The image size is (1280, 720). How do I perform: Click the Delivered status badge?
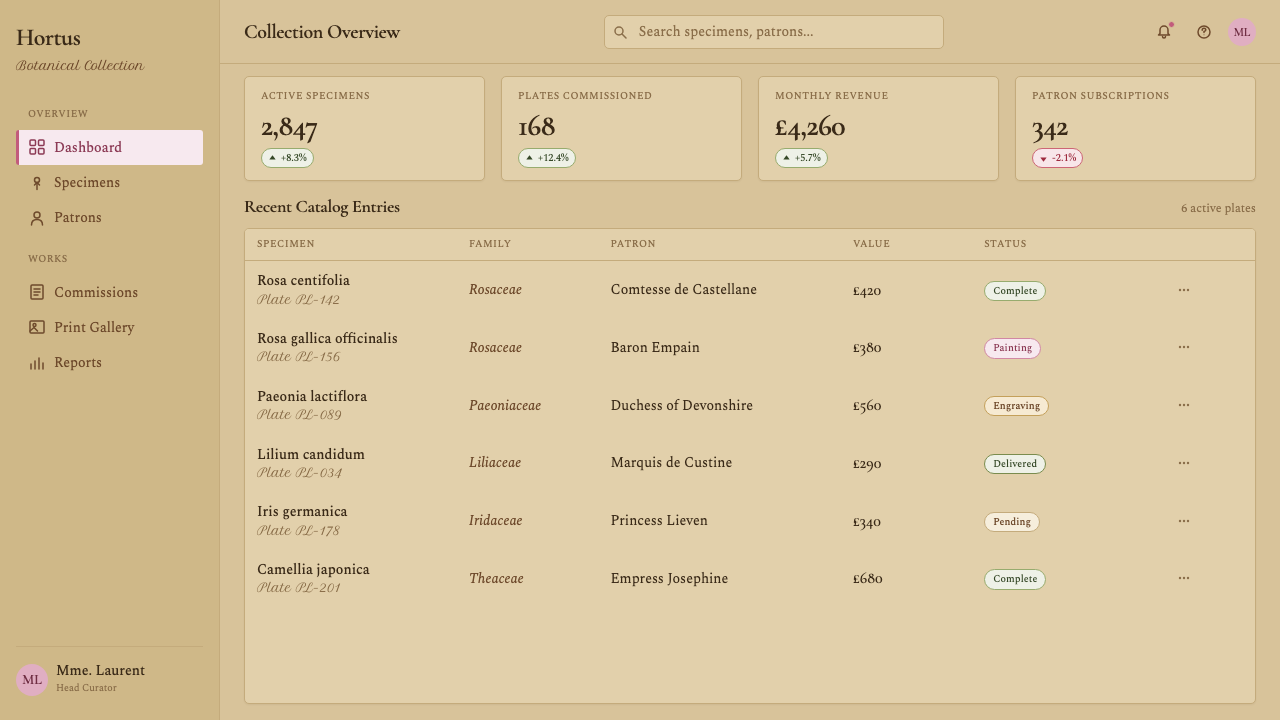click(1015, 464)
